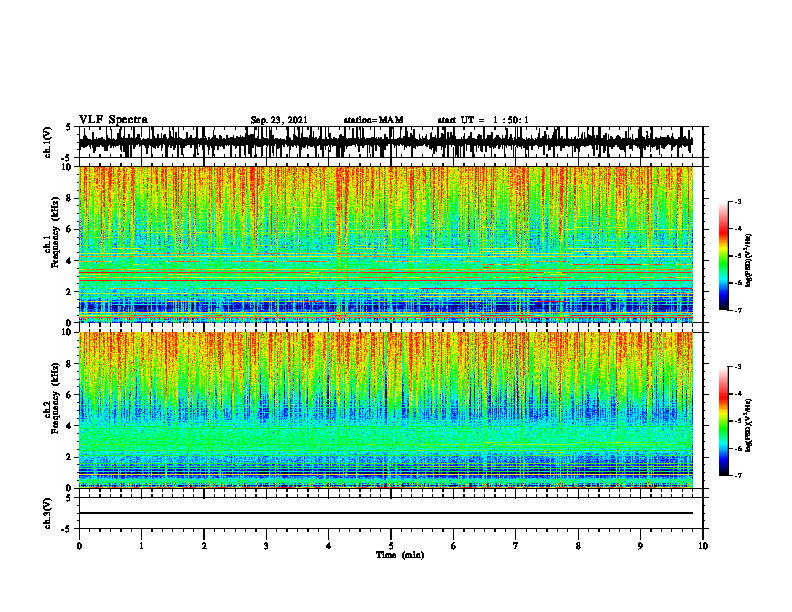
Task: Click the time axis tick labeled 8
Action: [x=578, y=546]
